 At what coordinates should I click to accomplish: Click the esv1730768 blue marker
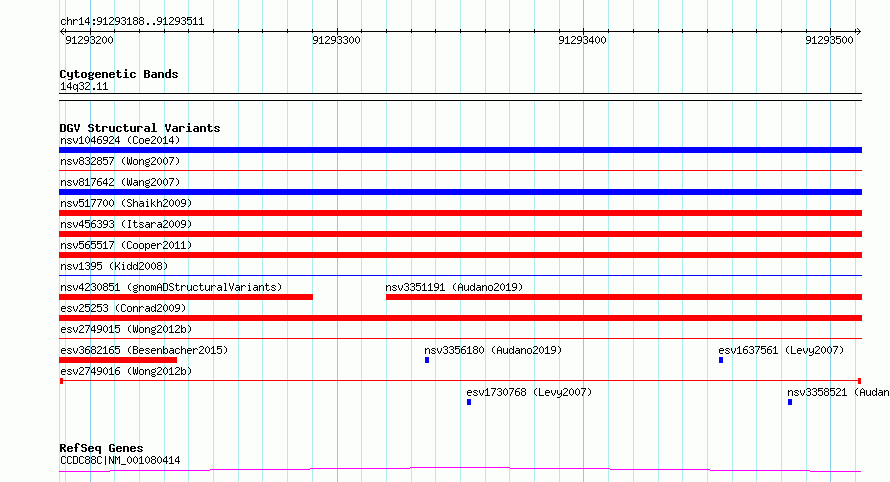coord(469,402)
